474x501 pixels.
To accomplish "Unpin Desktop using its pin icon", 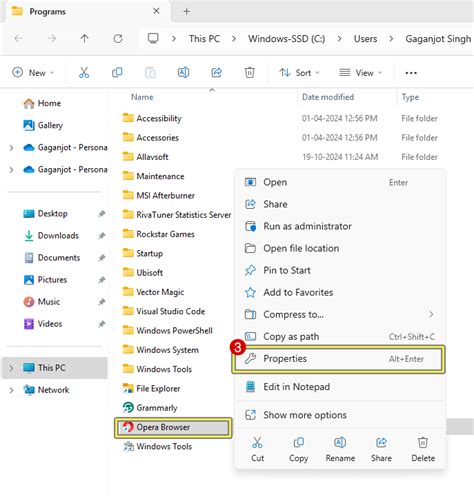I will pyautogui.click(x=102, y=214).
